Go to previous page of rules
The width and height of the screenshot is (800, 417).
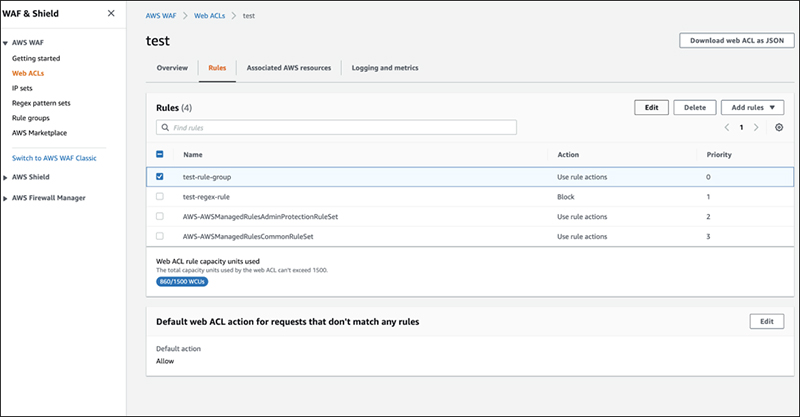tap(726, 128)
